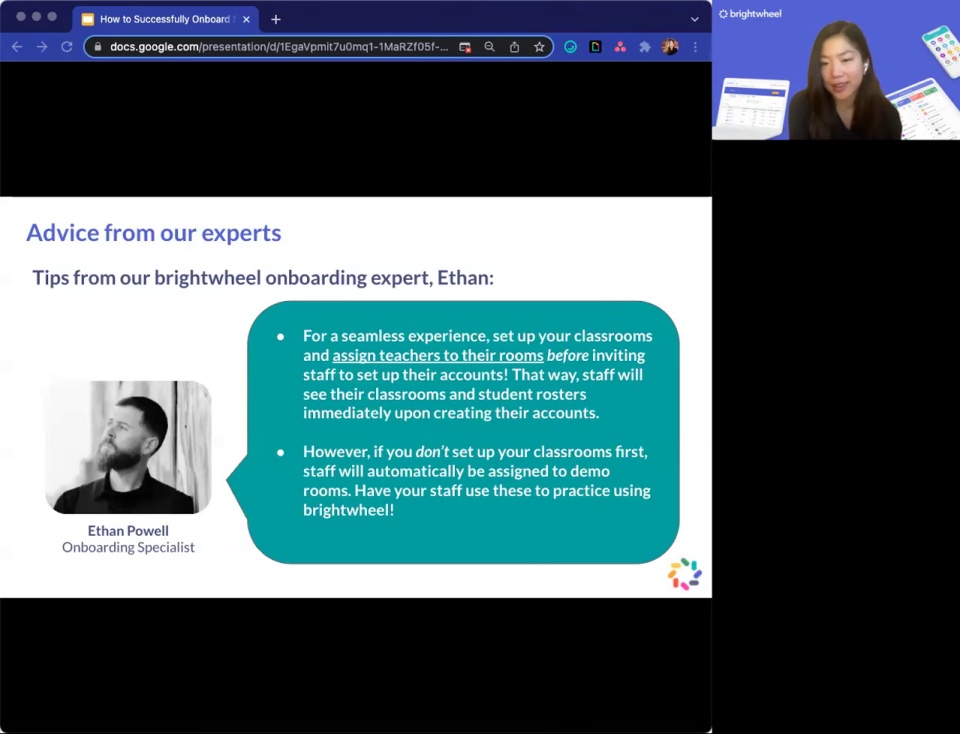The width and height of the screenshot is (960, 734).
Task: Select the 'How to Successfully Onboard' tab
Action: [165, 20]
